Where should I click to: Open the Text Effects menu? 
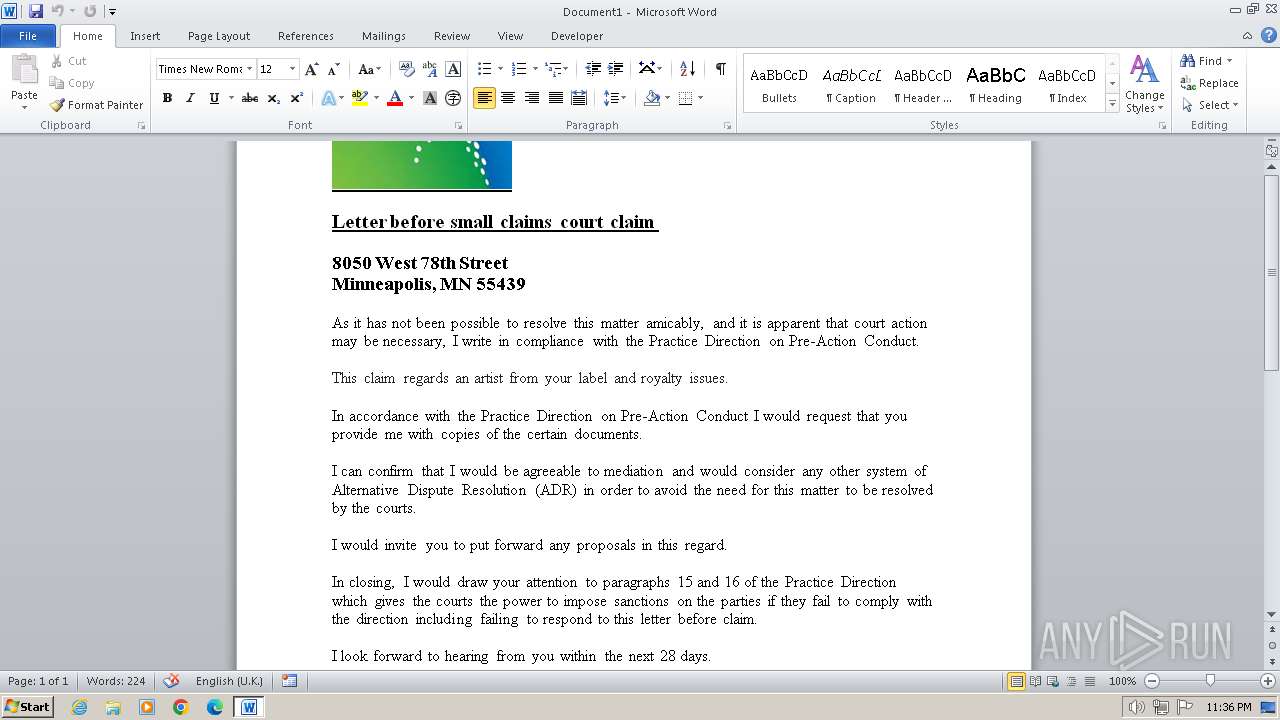tap(329, 98)
